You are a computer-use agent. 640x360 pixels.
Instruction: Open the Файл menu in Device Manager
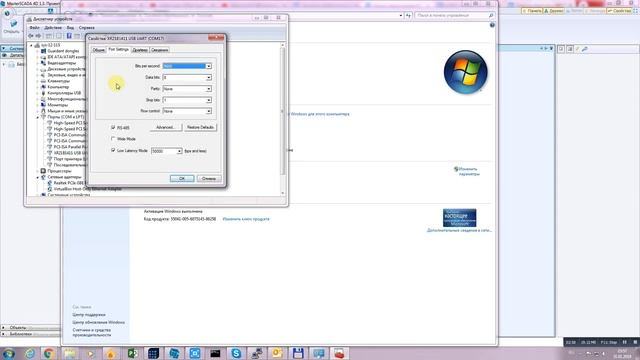pos(34,28)
